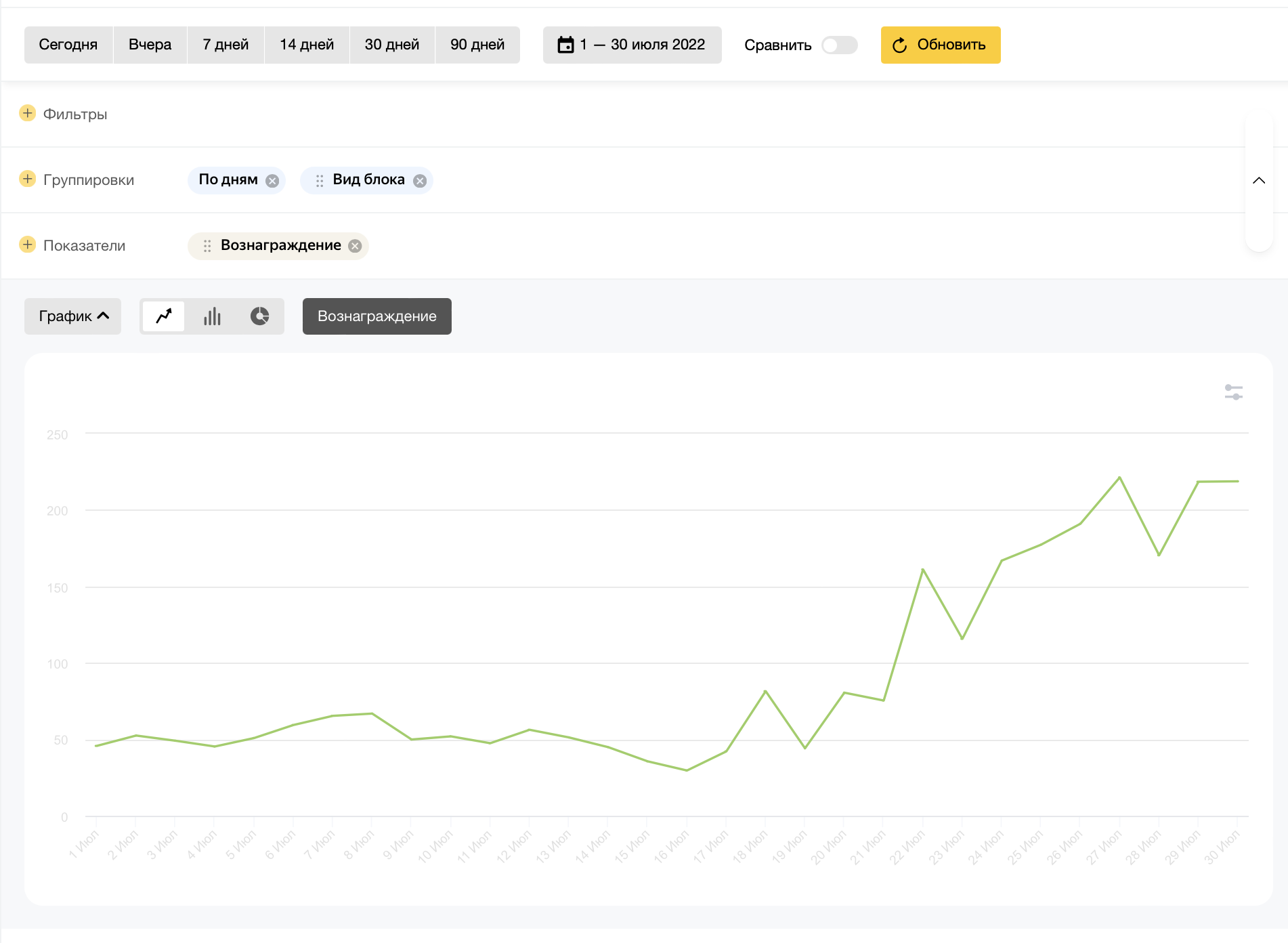Remove the Вид блока grouping
Screen dimensions: 1288x943
420,181
